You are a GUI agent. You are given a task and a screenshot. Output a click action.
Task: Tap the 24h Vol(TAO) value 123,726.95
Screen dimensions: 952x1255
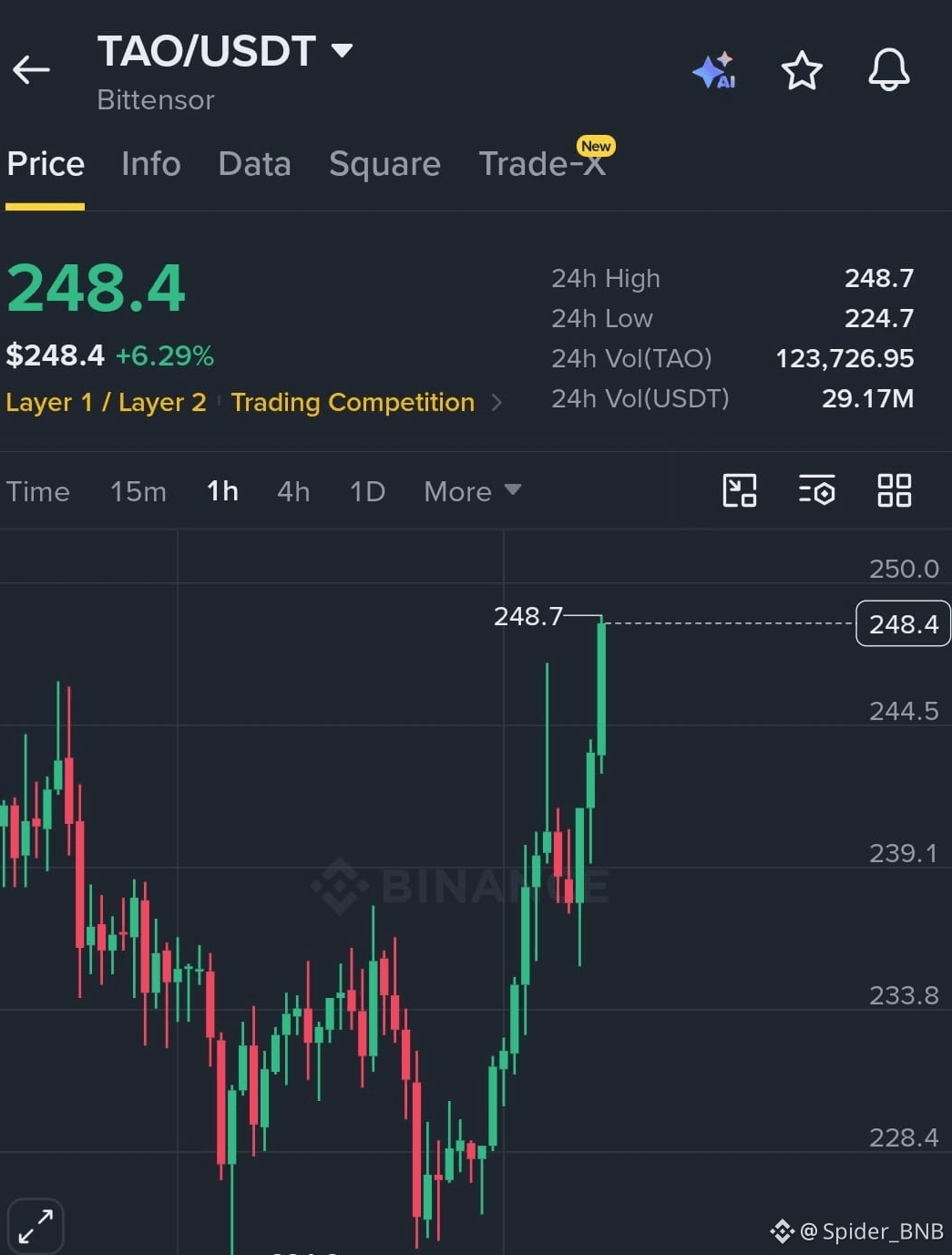[845, 358]
